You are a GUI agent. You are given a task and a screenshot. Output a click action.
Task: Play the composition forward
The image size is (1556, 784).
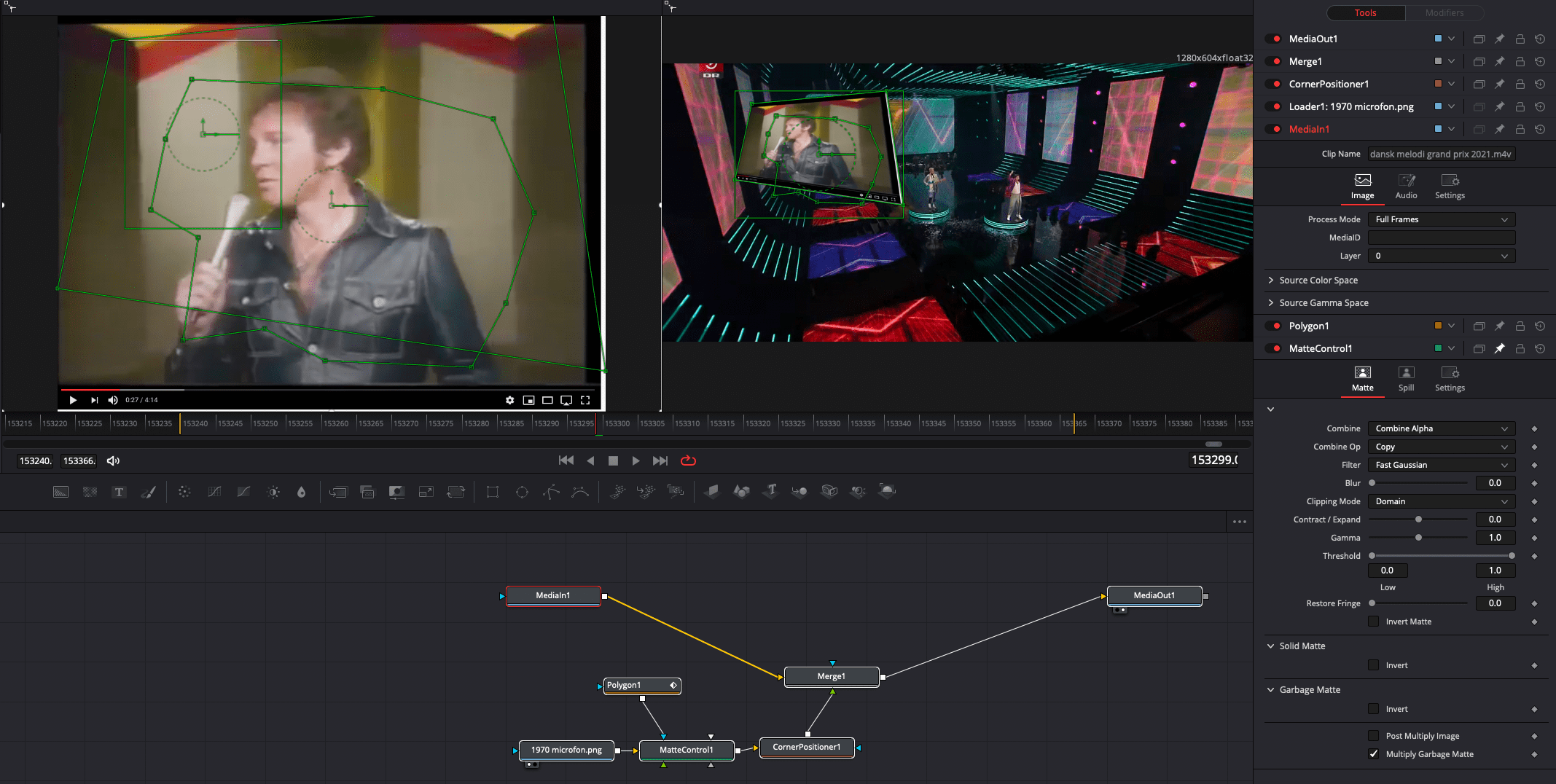636,460
